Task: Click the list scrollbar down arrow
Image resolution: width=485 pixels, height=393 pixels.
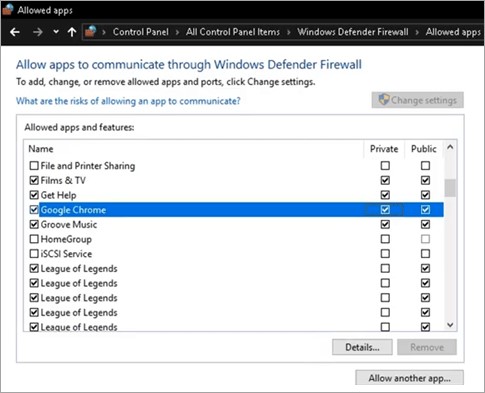Action: point(450,325)
